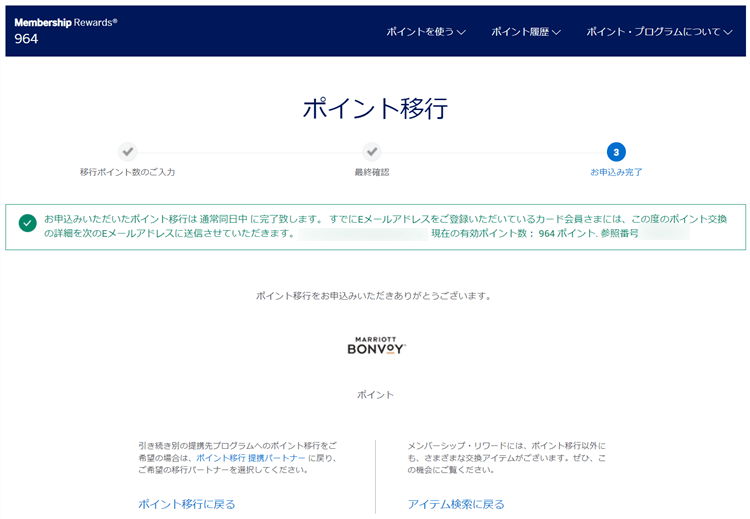The height and width of the screenshot is (519, 750).
Task: Click the 964 points balance in header
Action: 27,40
